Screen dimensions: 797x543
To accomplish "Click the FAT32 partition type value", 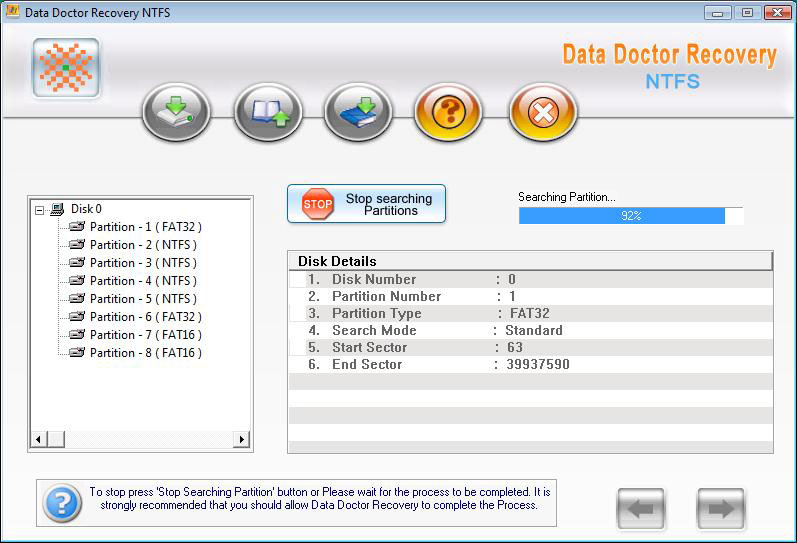I will (530, 313).
